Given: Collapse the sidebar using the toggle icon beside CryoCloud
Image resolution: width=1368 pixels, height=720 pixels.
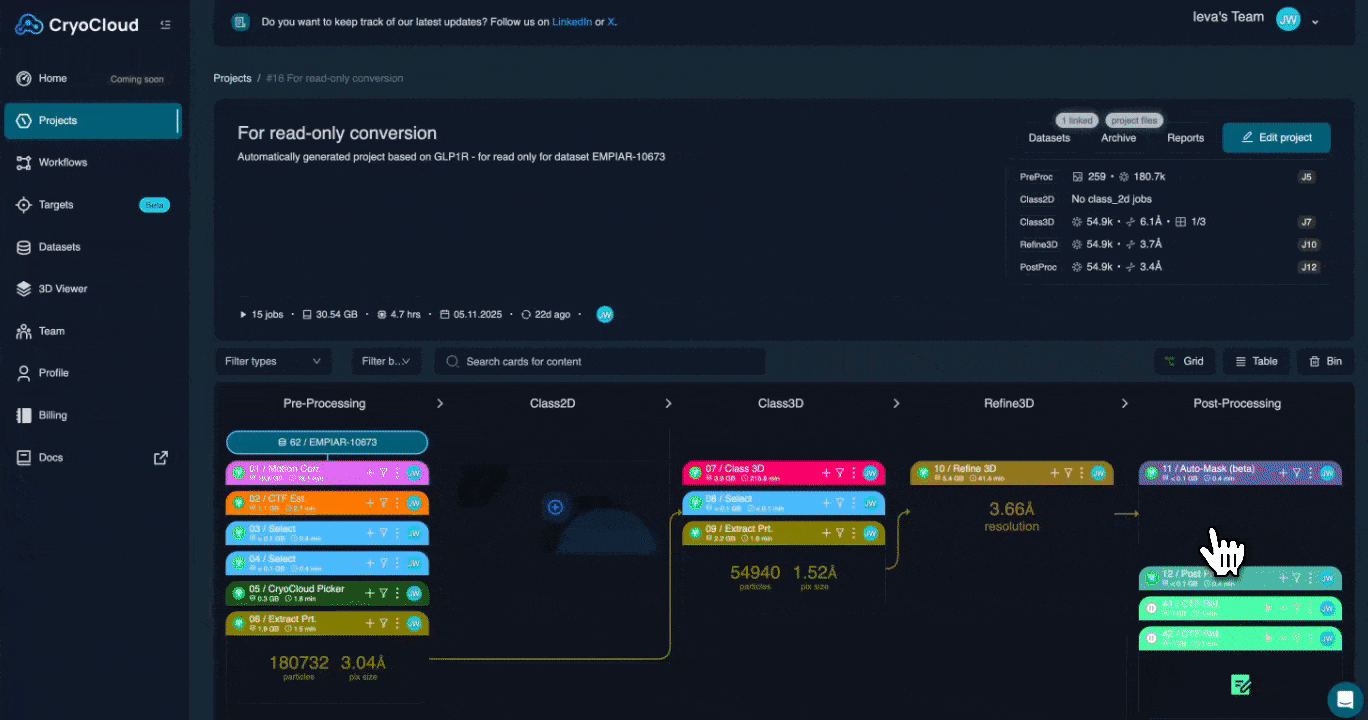Looking at the screenshot, I should click(x=165, y=24).
